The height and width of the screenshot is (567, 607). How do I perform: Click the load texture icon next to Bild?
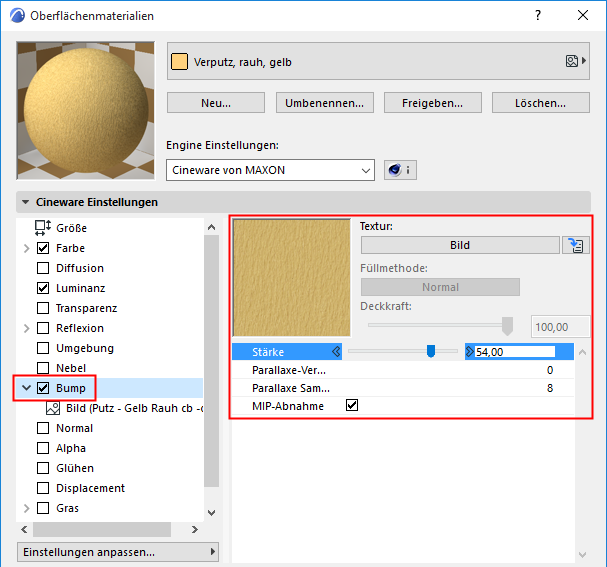click(576, 245)
